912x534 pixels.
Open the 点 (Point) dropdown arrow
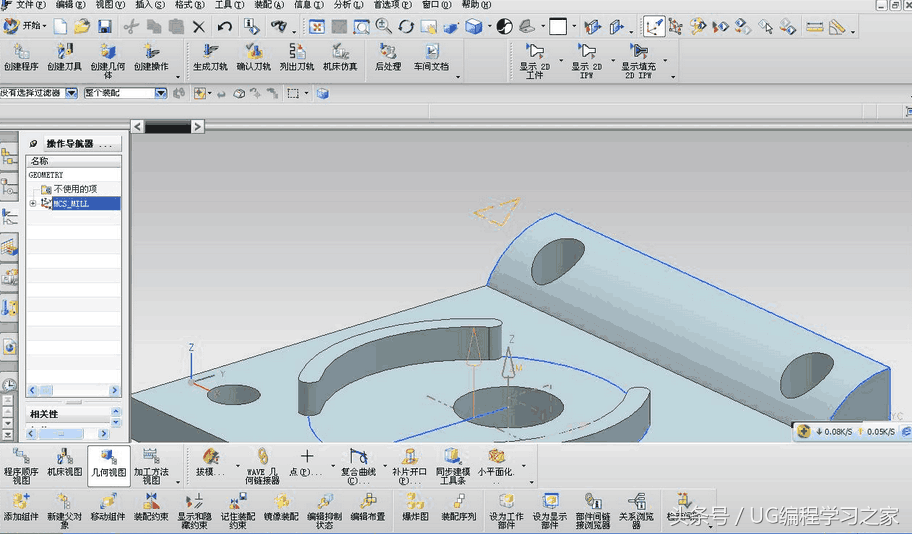[333, 467]
